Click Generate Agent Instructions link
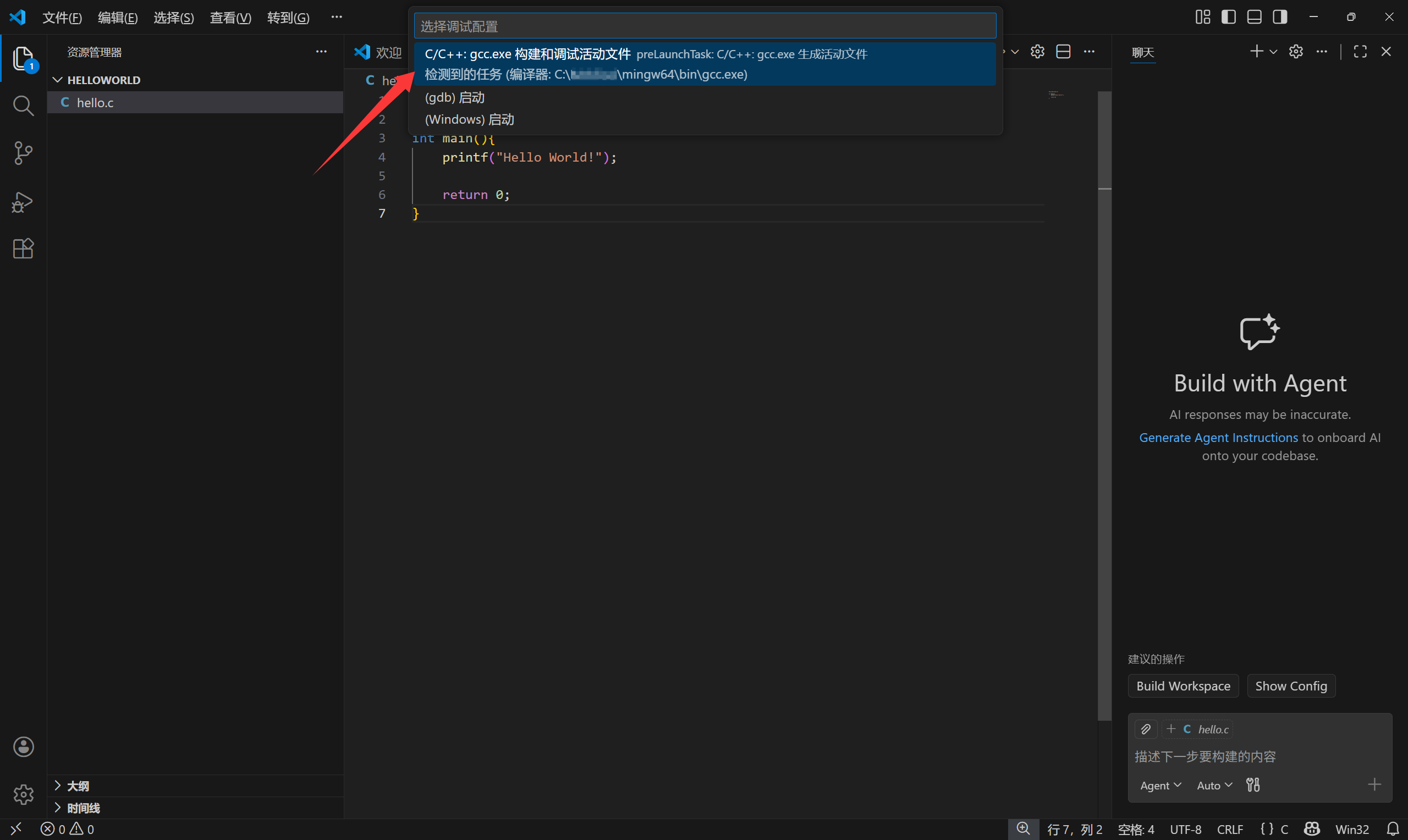This screenshot has height=840, width=1408. pos(1218,438)
